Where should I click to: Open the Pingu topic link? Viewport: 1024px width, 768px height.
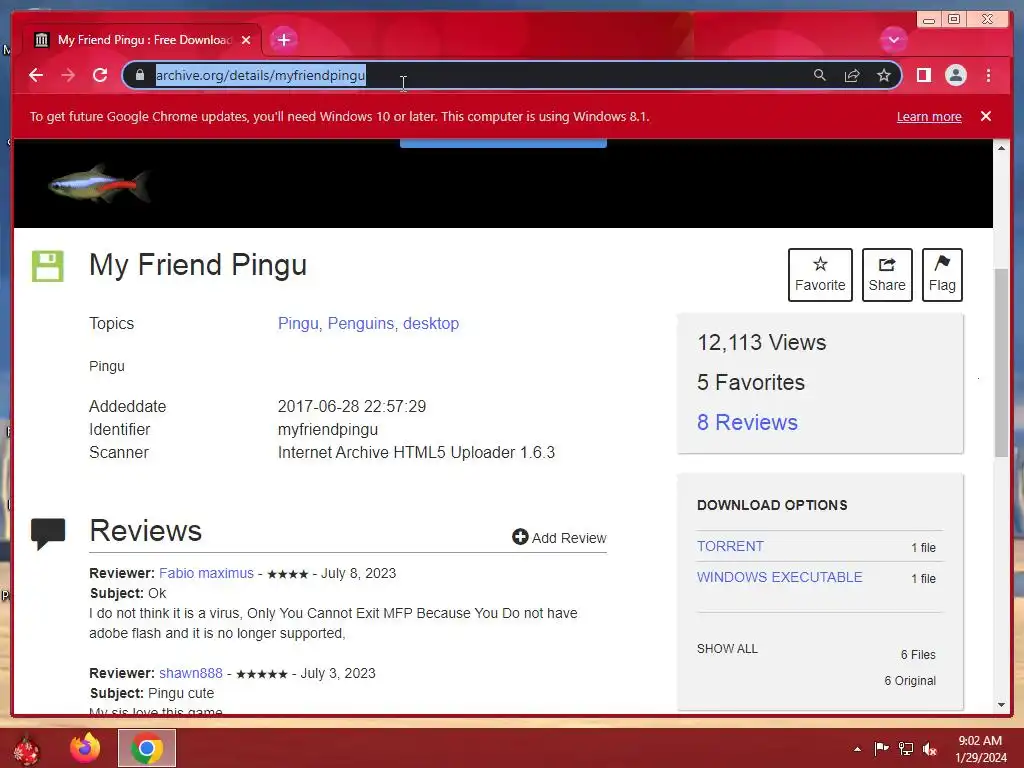(x=298, y=323)
